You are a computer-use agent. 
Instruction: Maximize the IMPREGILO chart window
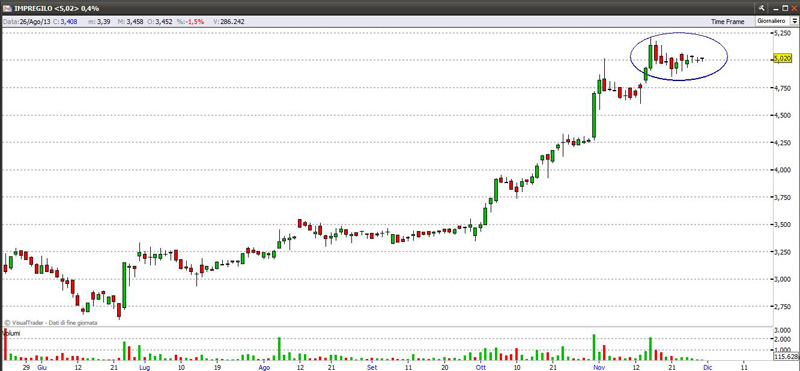tap(785, 8)
